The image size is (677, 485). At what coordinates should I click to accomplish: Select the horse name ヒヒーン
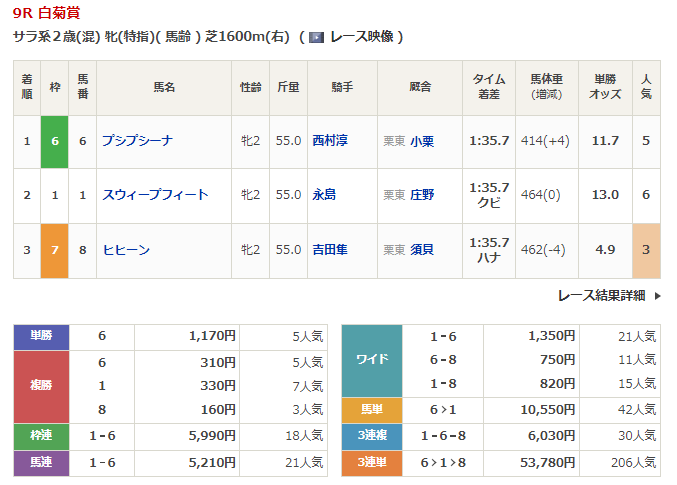pyautogui.click(x=125, y=250)
